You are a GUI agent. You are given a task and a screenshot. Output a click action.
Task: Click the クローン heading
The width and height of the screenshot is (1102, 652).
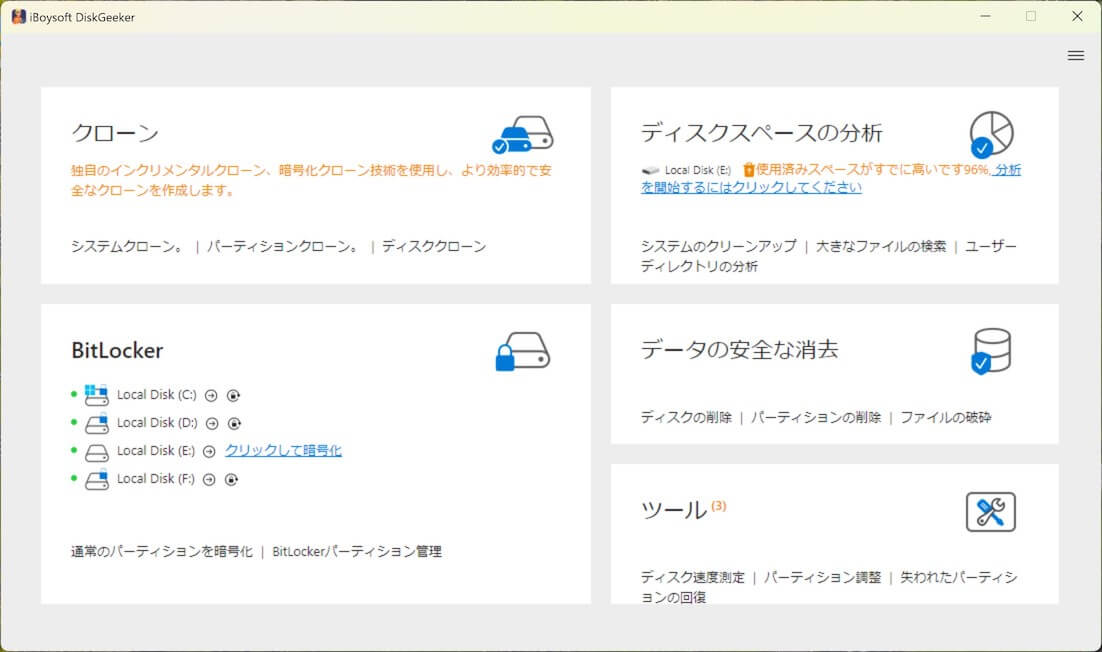[115, 133]
